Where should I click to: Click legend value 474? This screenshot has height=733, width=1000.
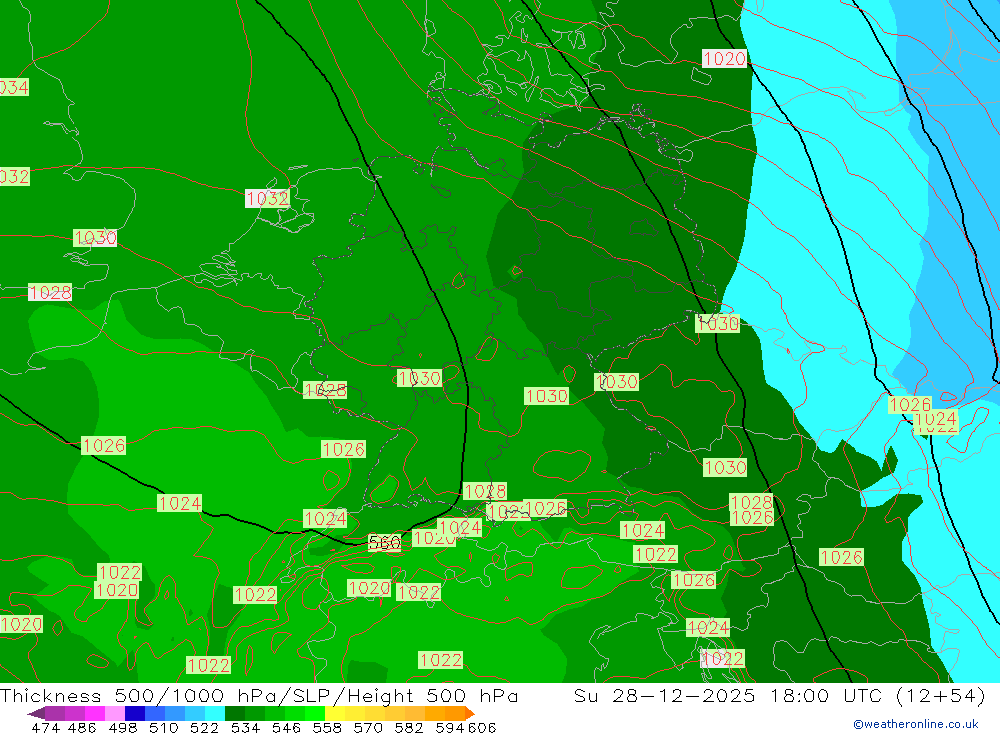coord(45,727)
